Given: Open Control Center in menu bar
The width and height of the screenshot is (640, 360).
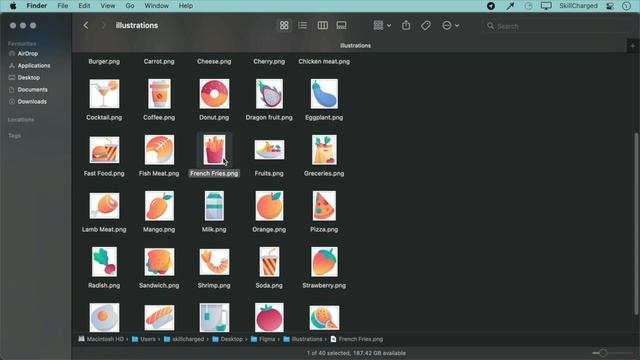Looking at the screenshot, I should [610, 6].
